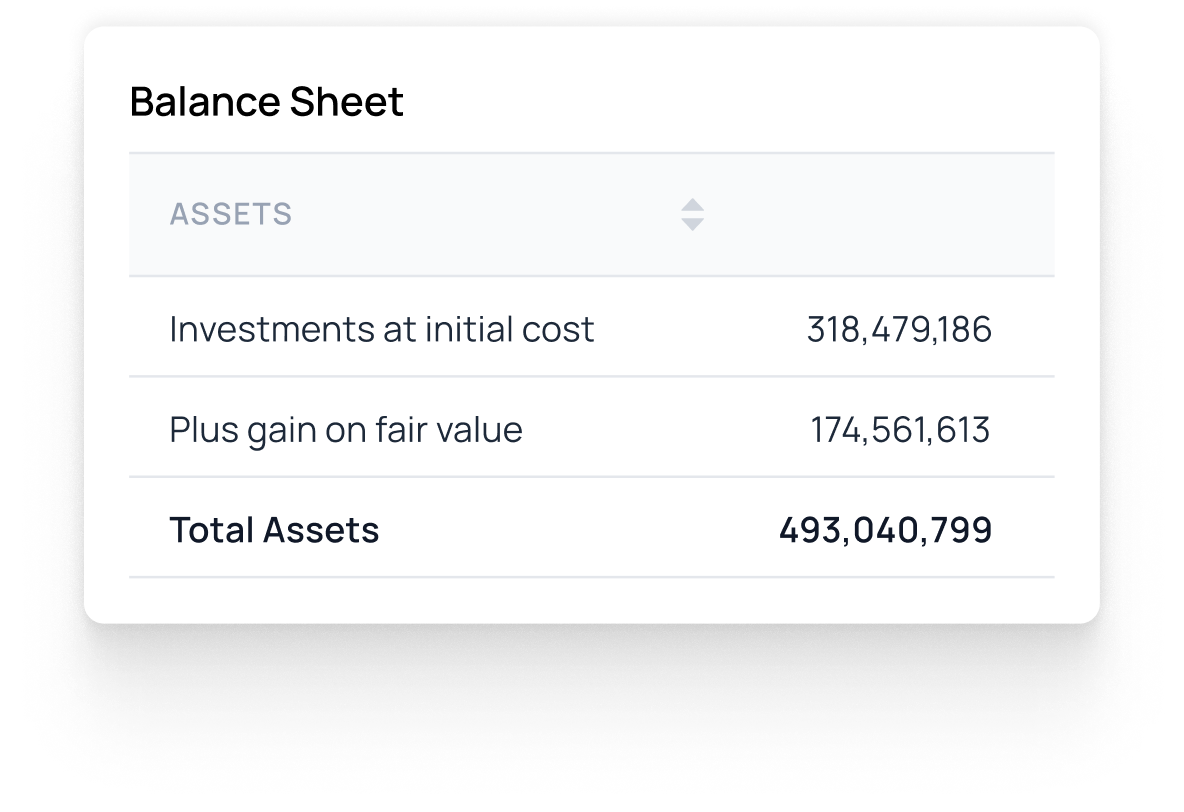
Task: Select the Balance Sheet title
Action: [x=266, y=100]
